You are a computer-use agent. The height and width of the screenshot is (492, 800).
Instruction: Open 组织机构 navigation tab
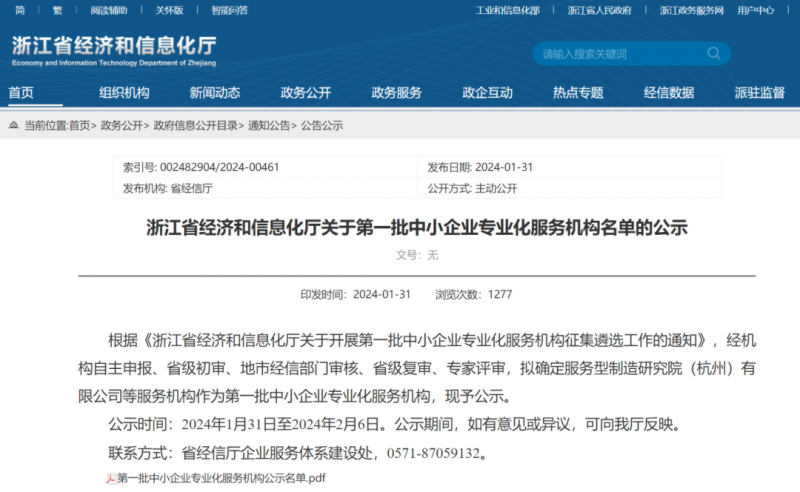(x=124, y=93)
